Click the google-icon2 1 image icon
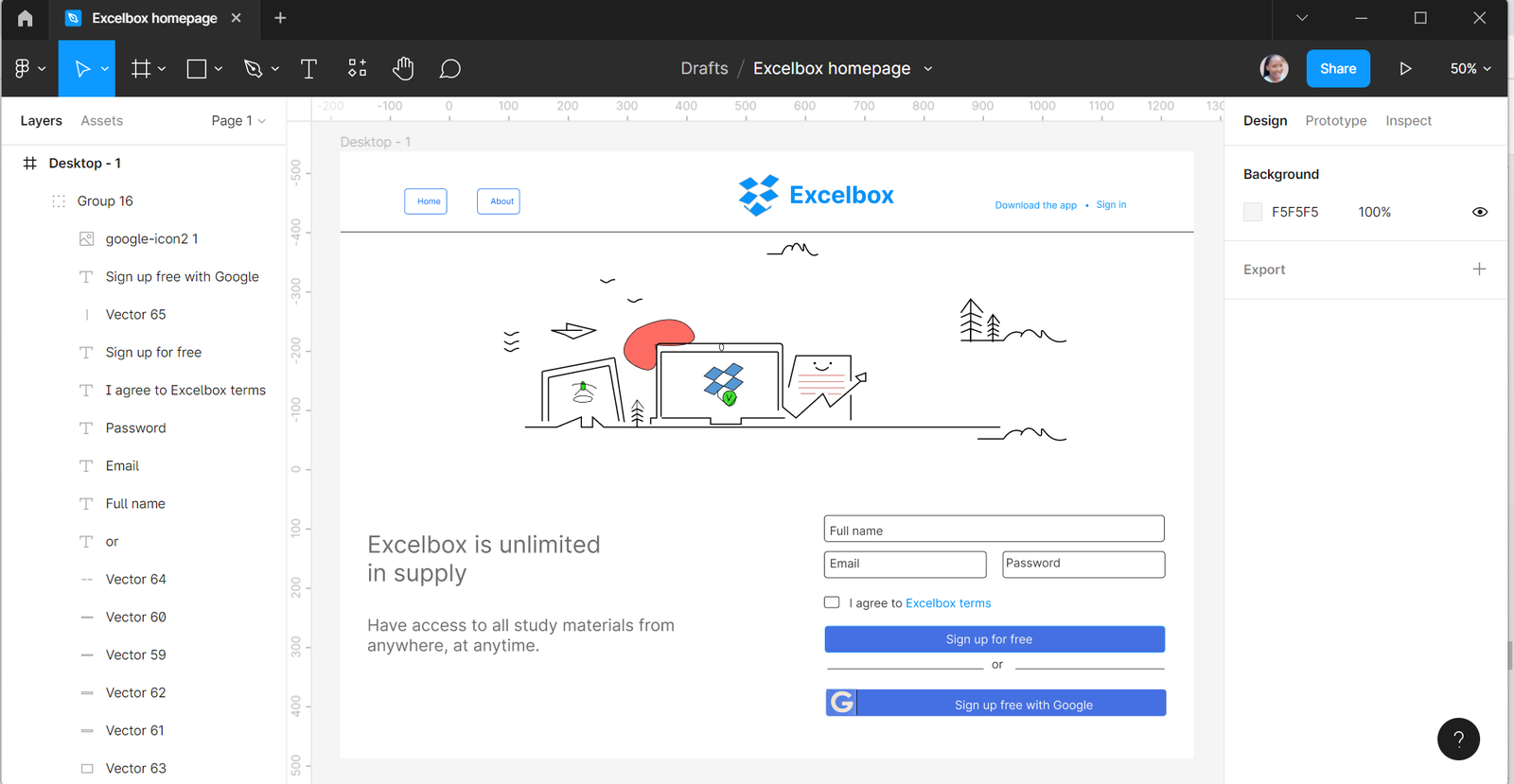Viewport: 1514px width, 784px height. pyautogui.click(x=86, y=238)
